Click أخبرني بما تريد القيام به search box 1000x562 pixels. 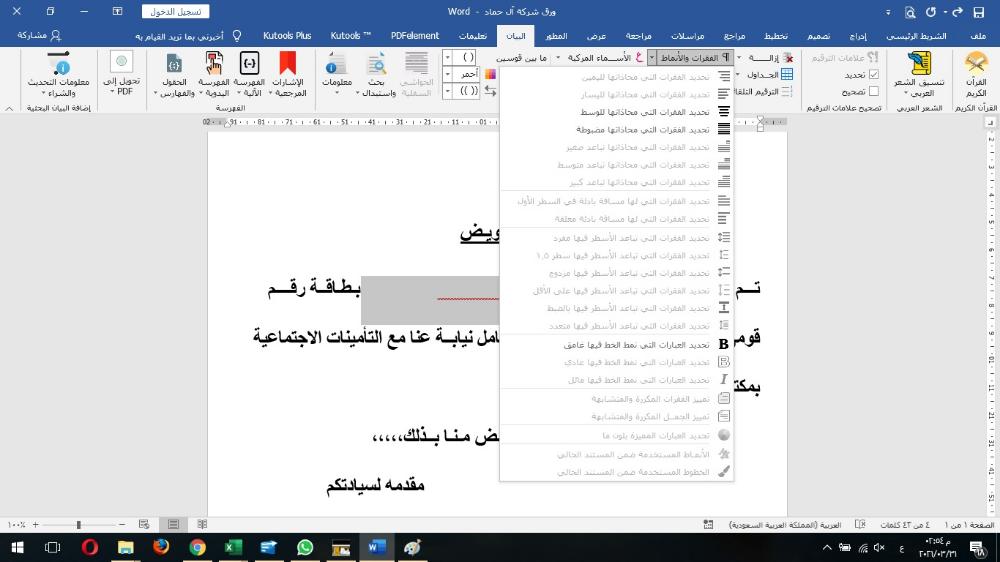179,36
